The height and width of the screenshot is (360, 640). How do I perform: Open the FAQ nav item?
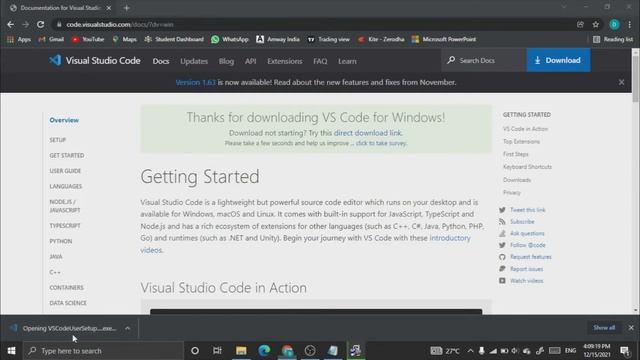tap(320, 61)
